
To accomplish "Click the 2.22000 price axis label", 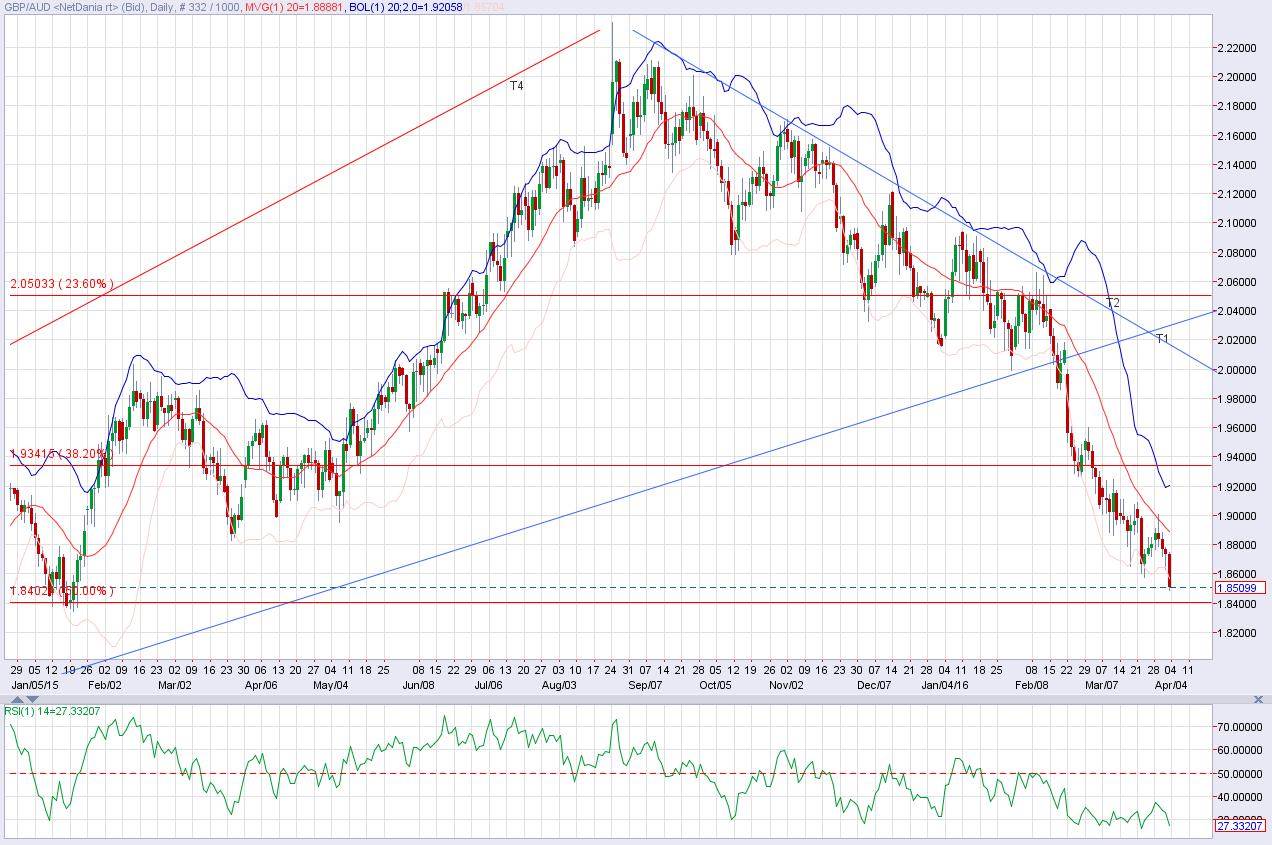I will click(x=1238, y=48).
